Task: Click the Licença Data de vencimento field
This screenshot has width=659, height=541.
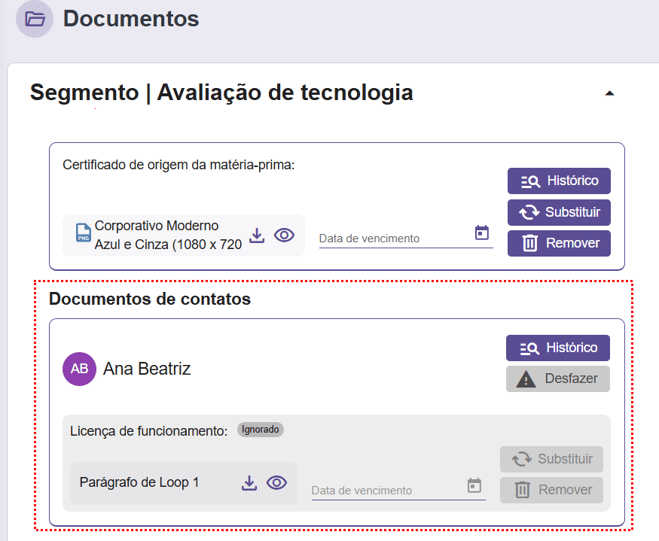Action: (387, 490)
